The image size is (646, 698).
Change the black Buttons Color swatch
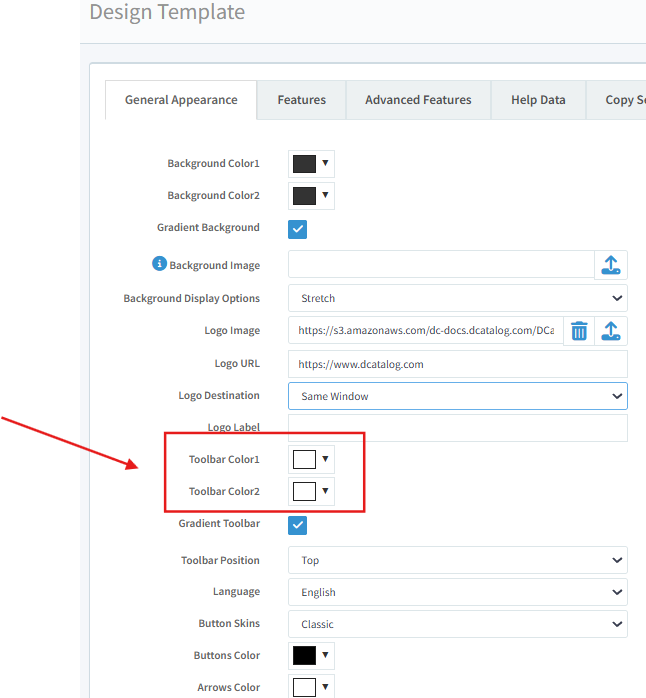(311, 656)
